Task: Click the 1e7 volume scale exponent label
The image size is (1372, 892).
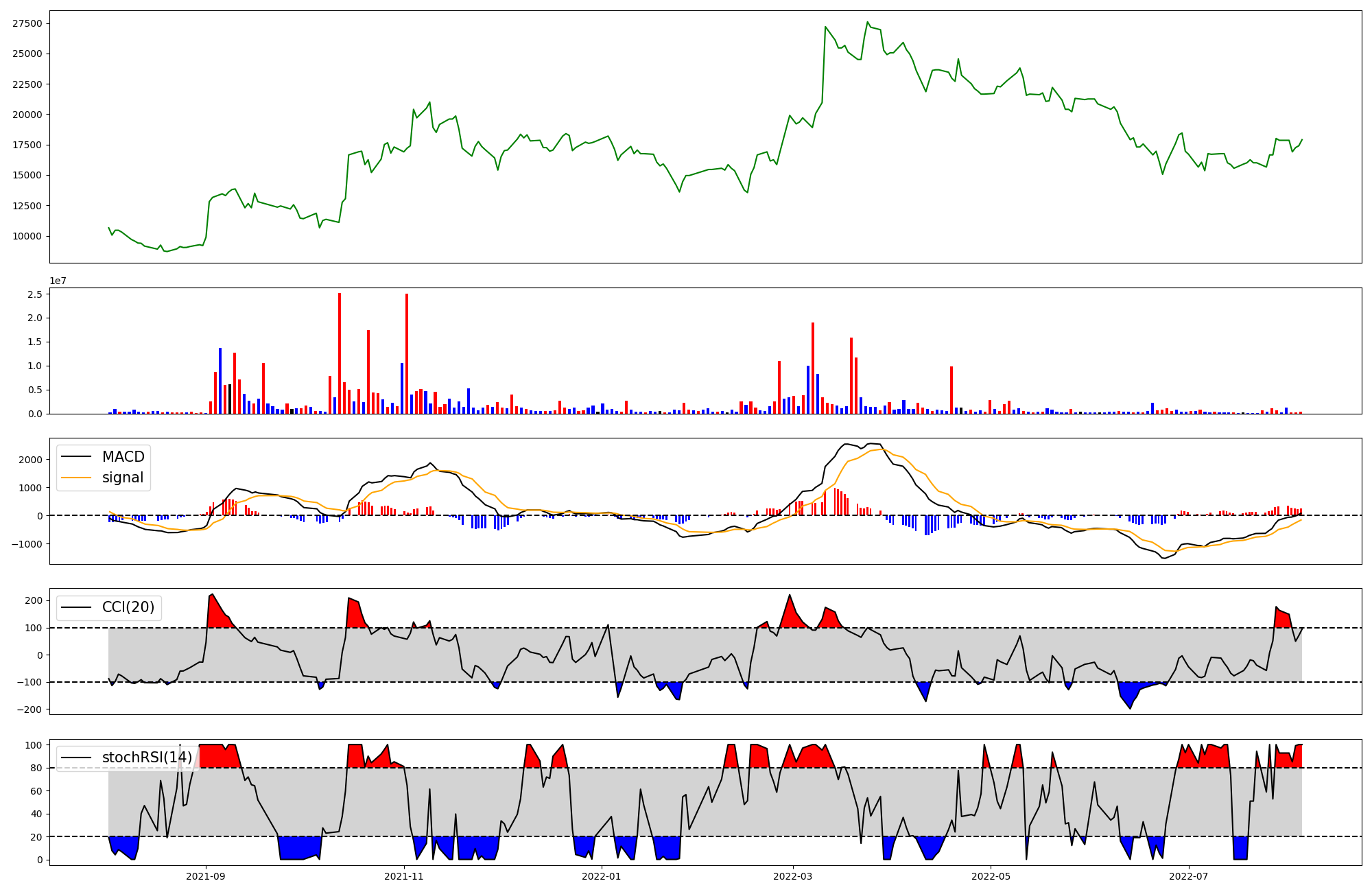Action: 58,281
